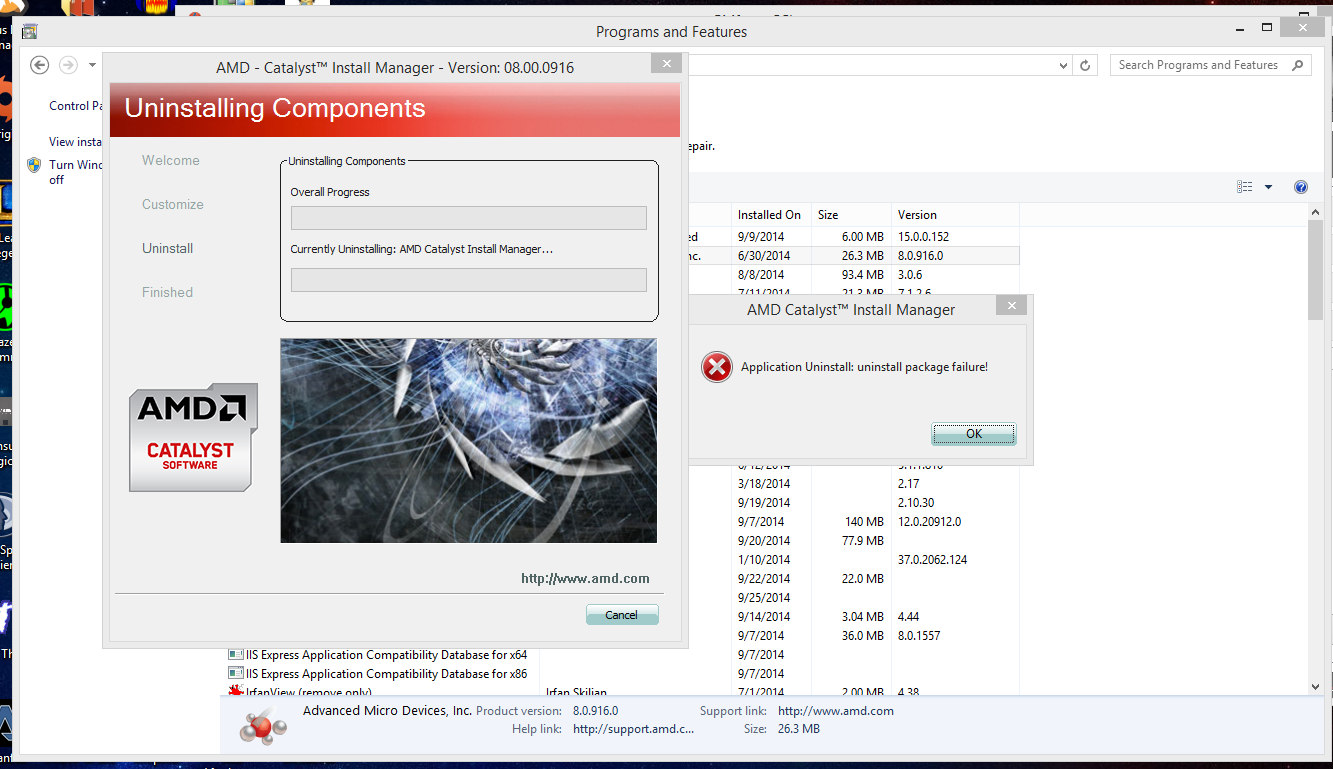This screenshot has height=769, width=1333.
Task: Open the view options dropdown arrow
Action: (x=1268, y=187)
